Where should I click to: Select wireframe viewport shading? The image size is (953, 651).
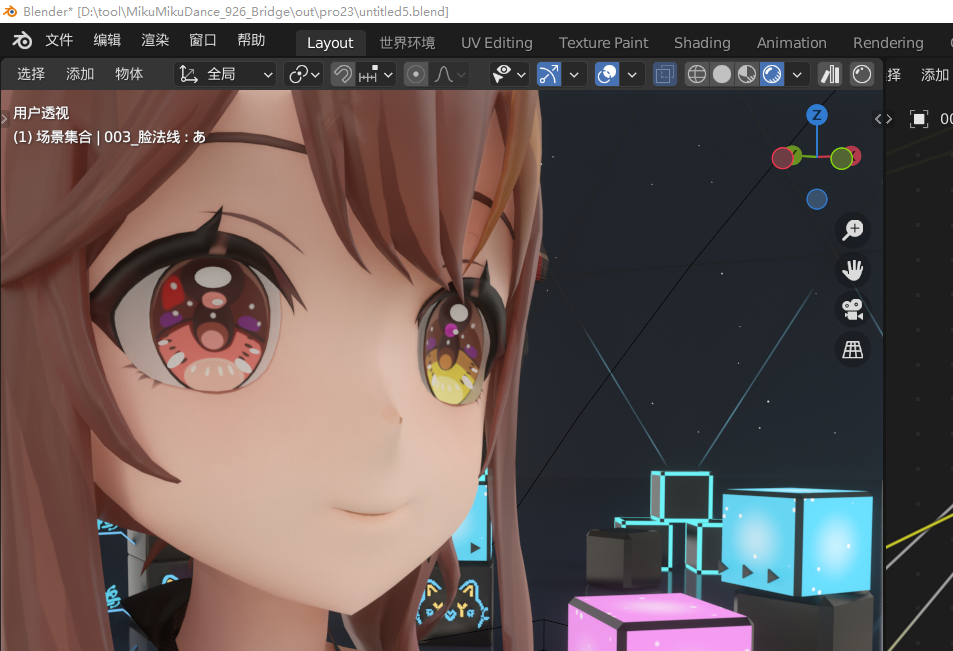697,75
